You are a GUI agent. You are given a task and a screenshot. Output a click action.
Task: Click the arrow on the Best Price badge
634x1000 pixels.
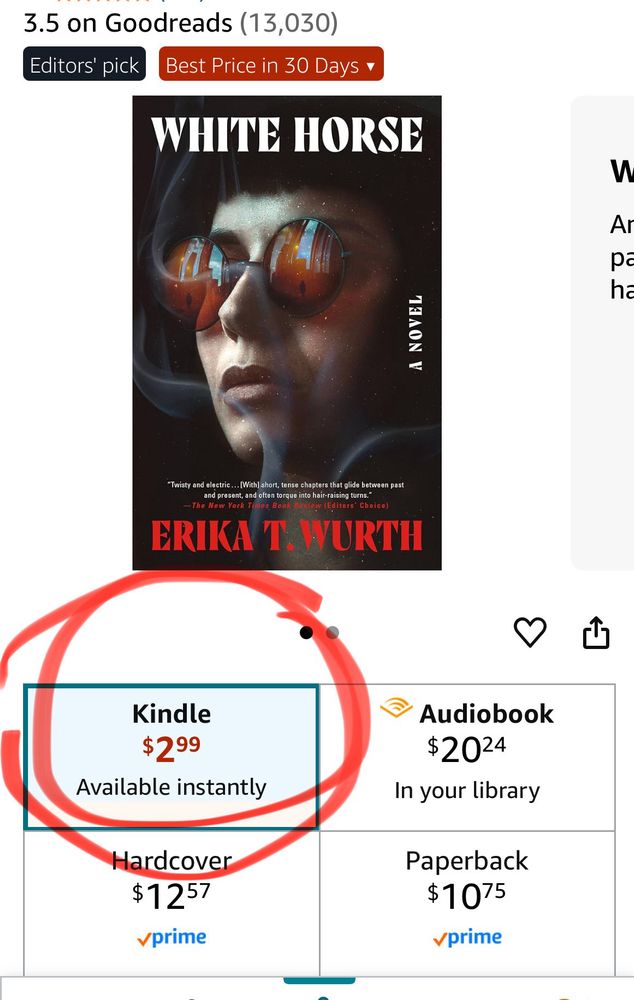pos(371,66)
